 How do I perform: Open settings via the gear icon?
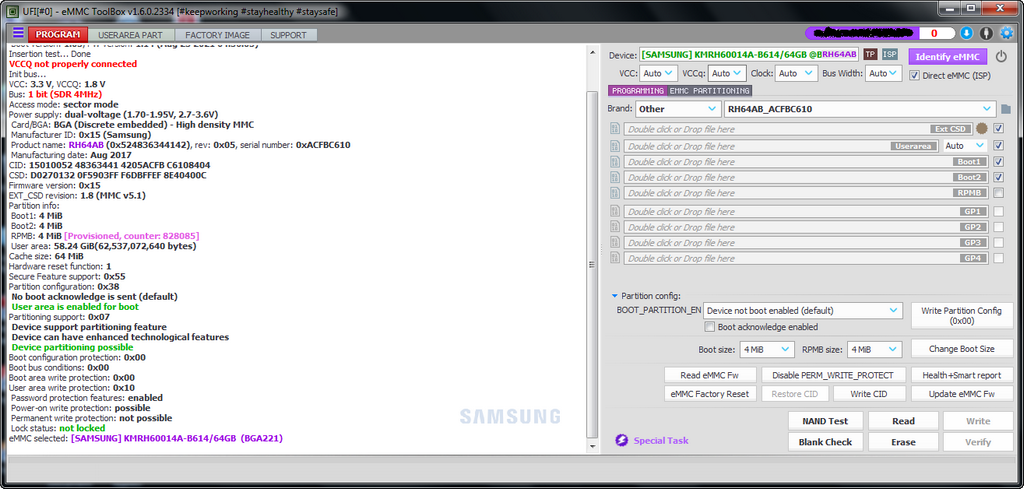click(x=1007, y=33)
